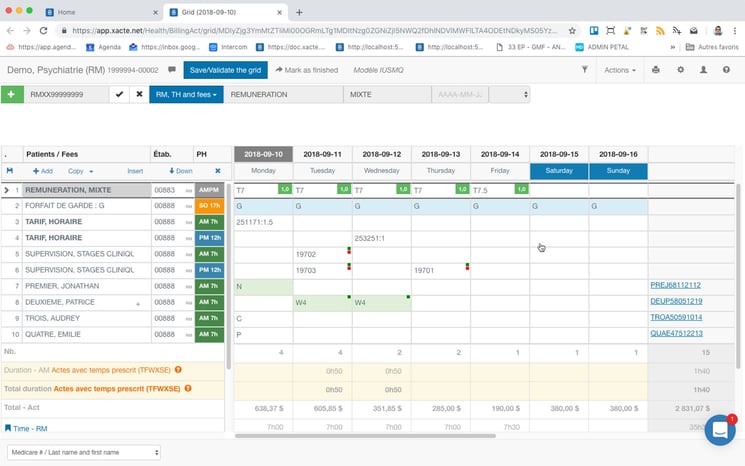Select the Sunday column header
Viewport: 745px width, 466px height.
pos(618,171)
